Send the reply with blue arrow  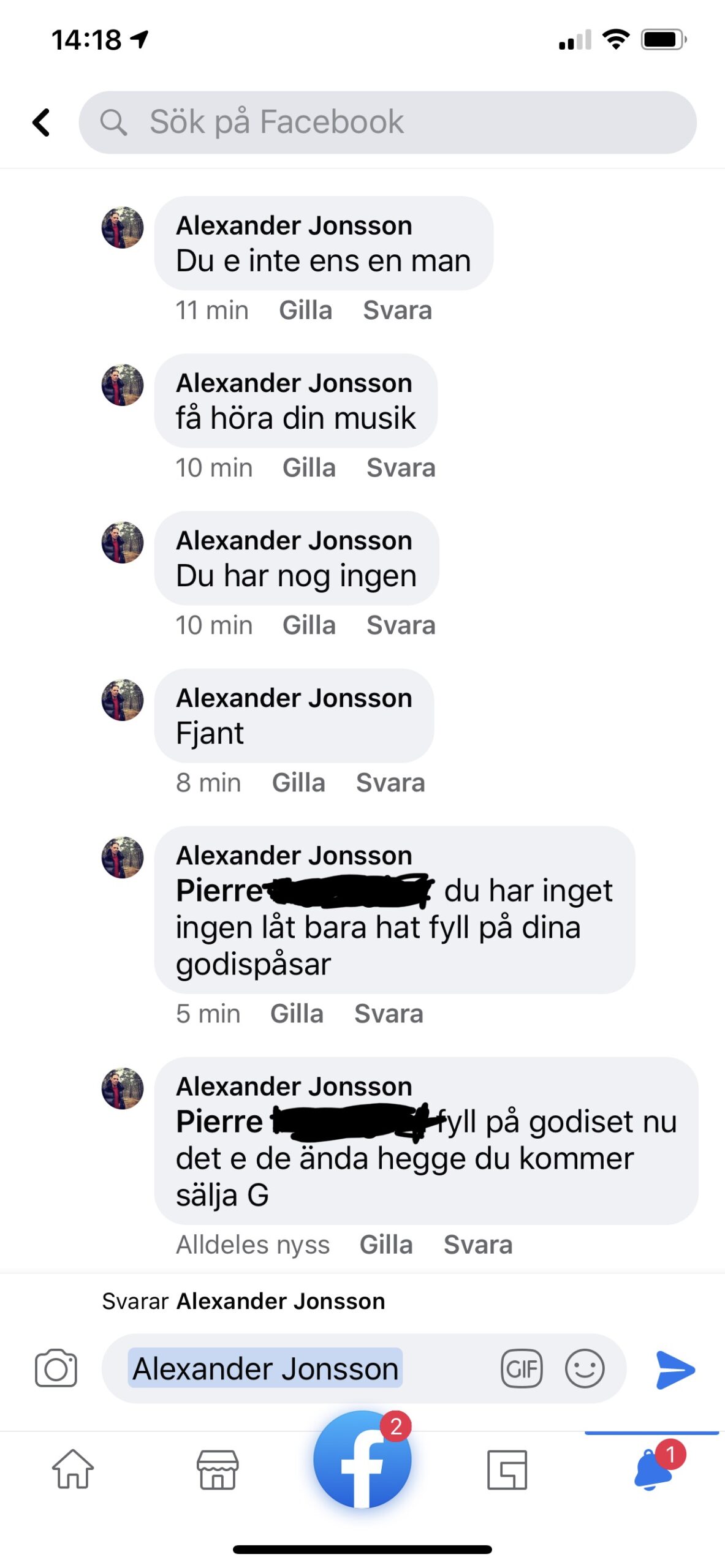pyautogui.click(x=675, y=1369)
